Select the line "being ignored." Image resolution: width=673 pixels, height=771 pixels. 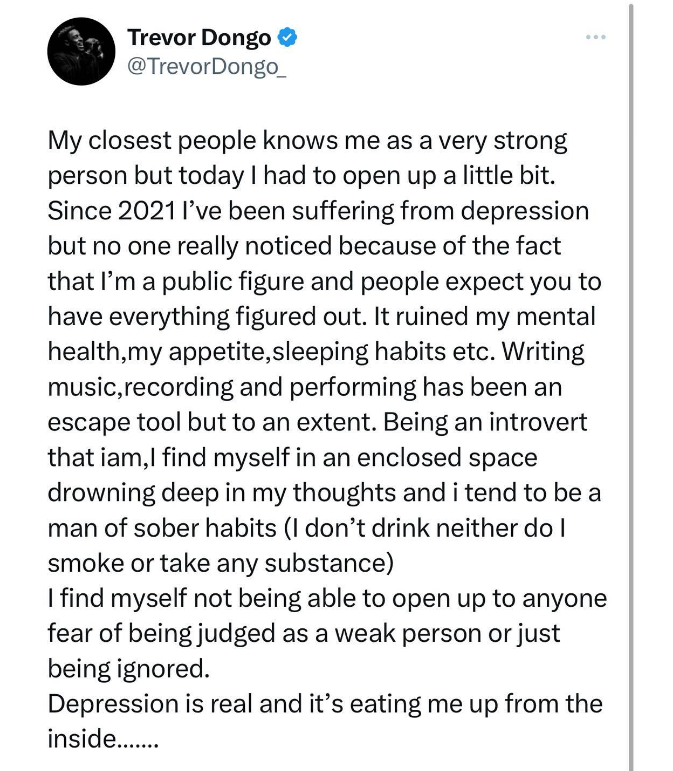tap(128, 669)
